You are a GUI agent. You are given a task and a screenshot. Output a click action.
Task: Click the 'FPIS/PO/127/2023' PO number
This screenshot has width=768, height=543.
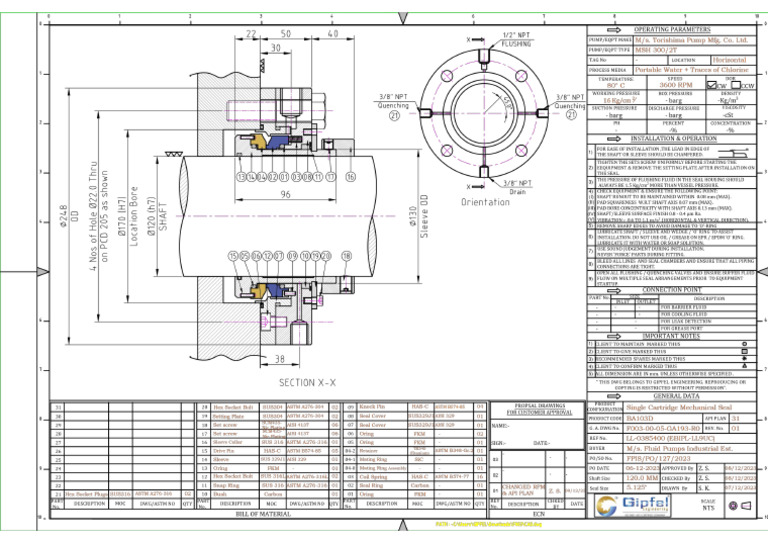coord(658,459)
